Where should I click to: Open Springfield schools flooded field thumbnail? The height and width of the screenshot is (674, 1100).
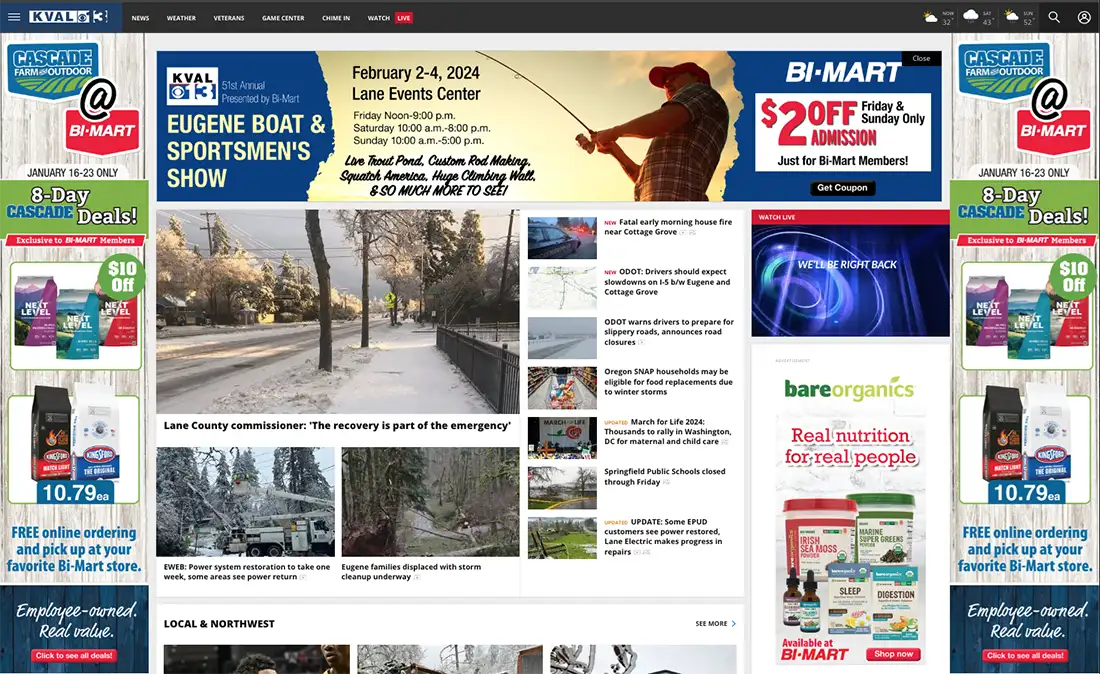pos(562,488)
